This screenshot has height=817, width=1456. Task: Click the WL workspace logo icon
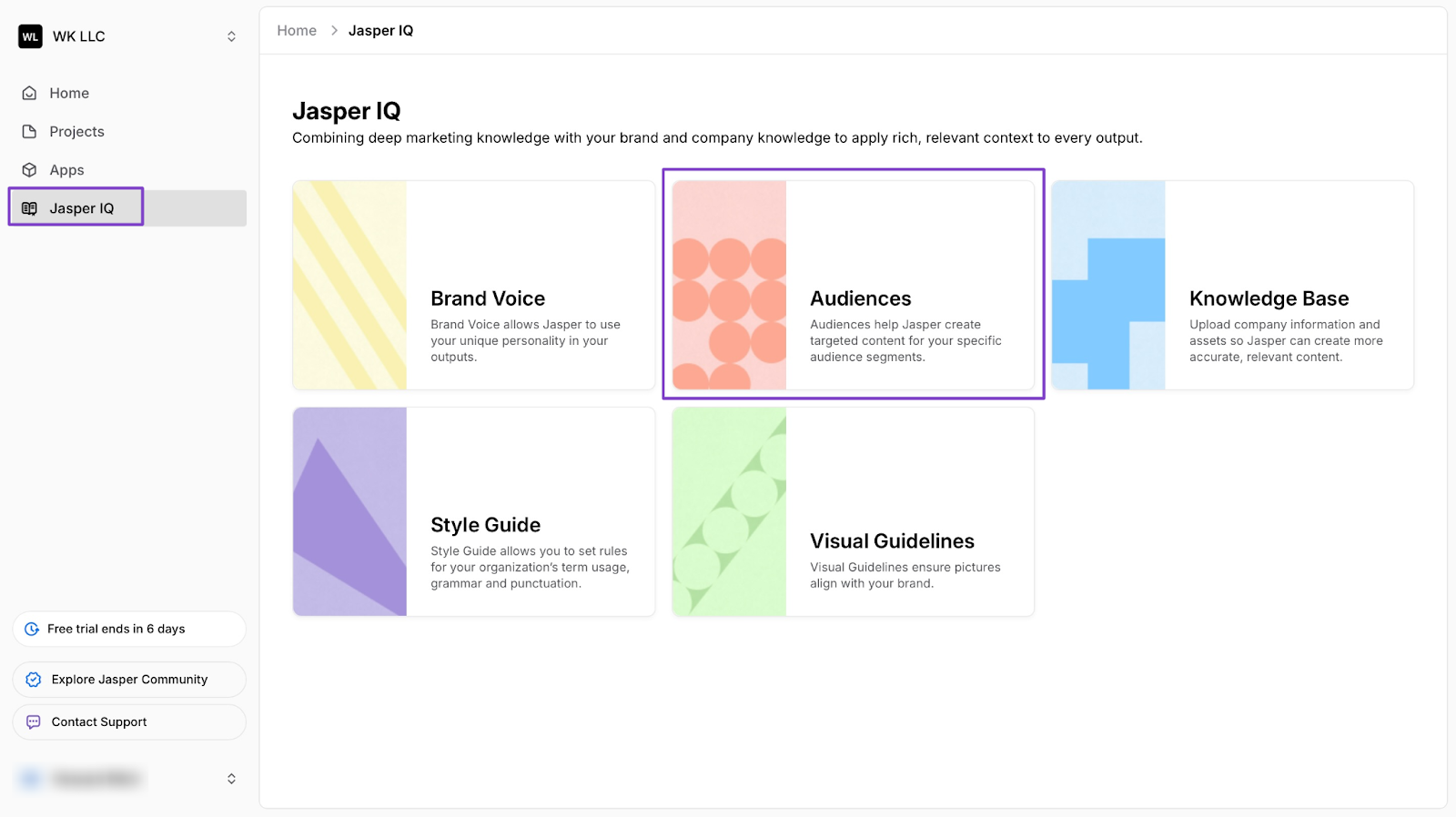coord(30,36)
